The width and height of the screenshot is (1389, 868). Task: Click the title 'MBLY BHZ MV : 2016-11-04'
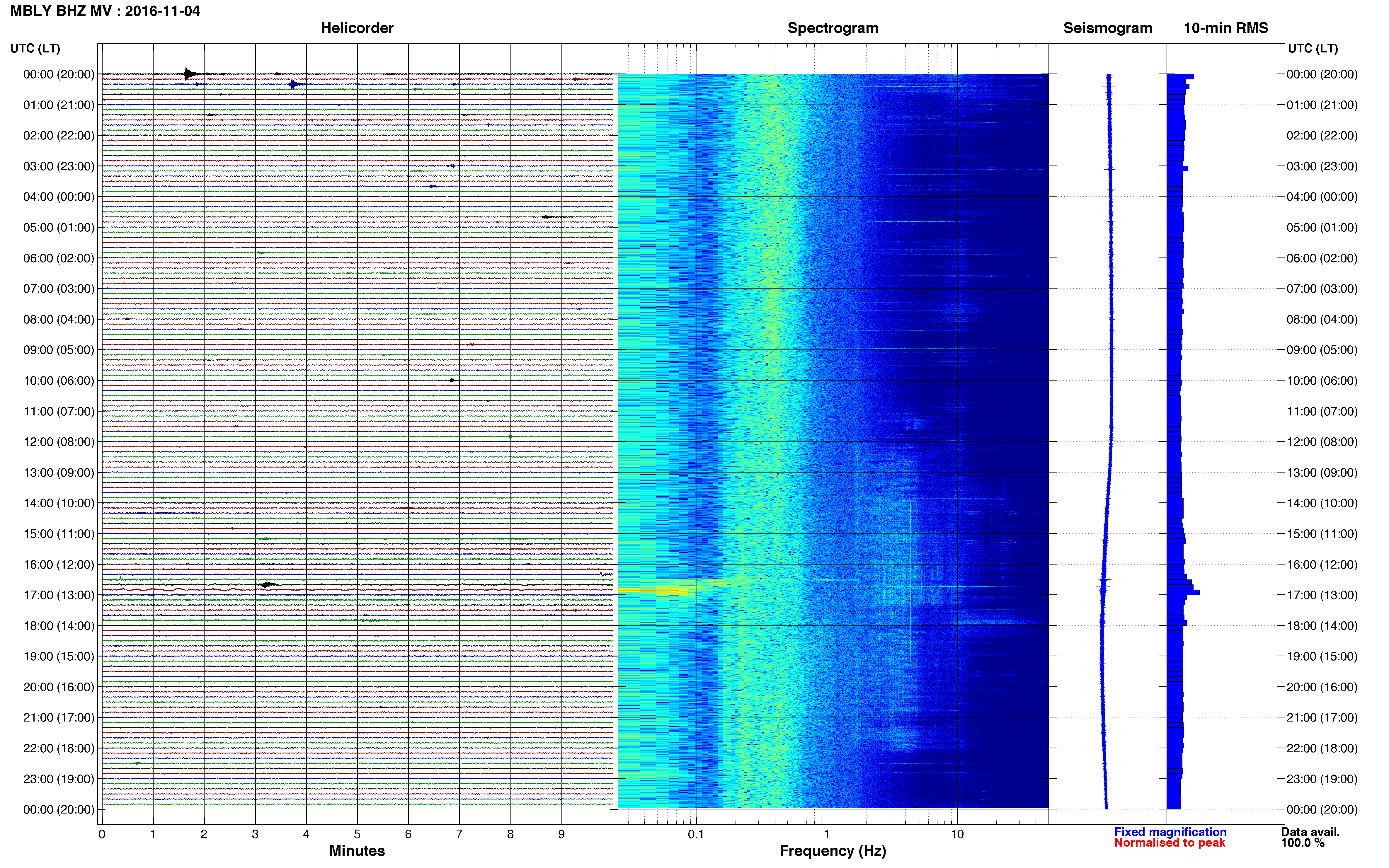click(105, 11)
